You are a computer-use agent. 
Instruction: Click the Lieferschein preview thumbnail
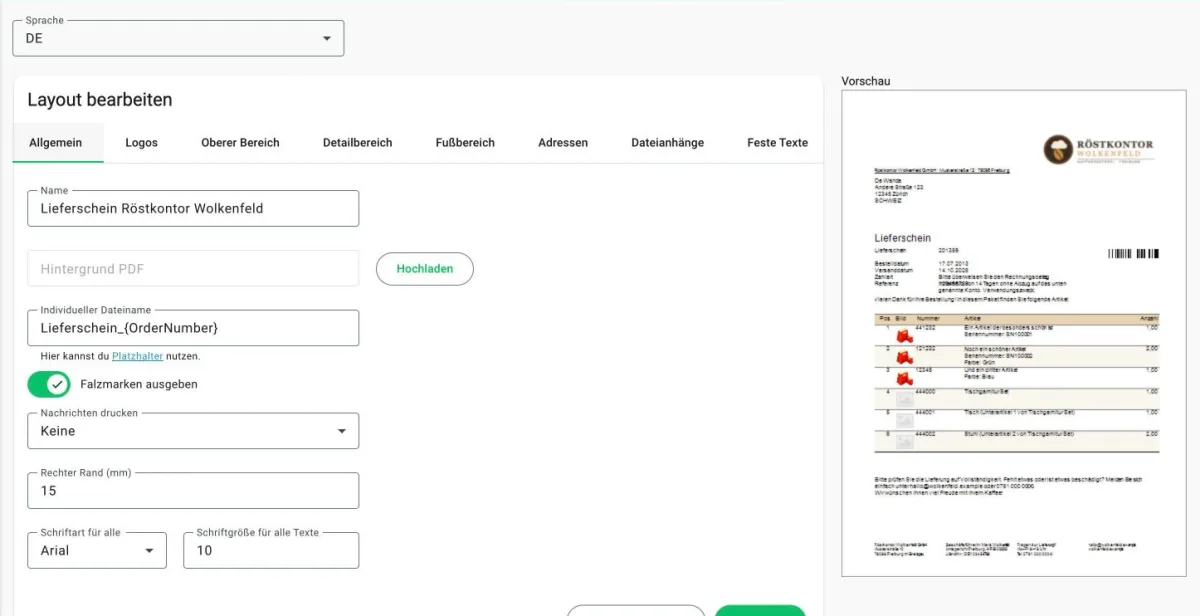[x=1016, y=333]
